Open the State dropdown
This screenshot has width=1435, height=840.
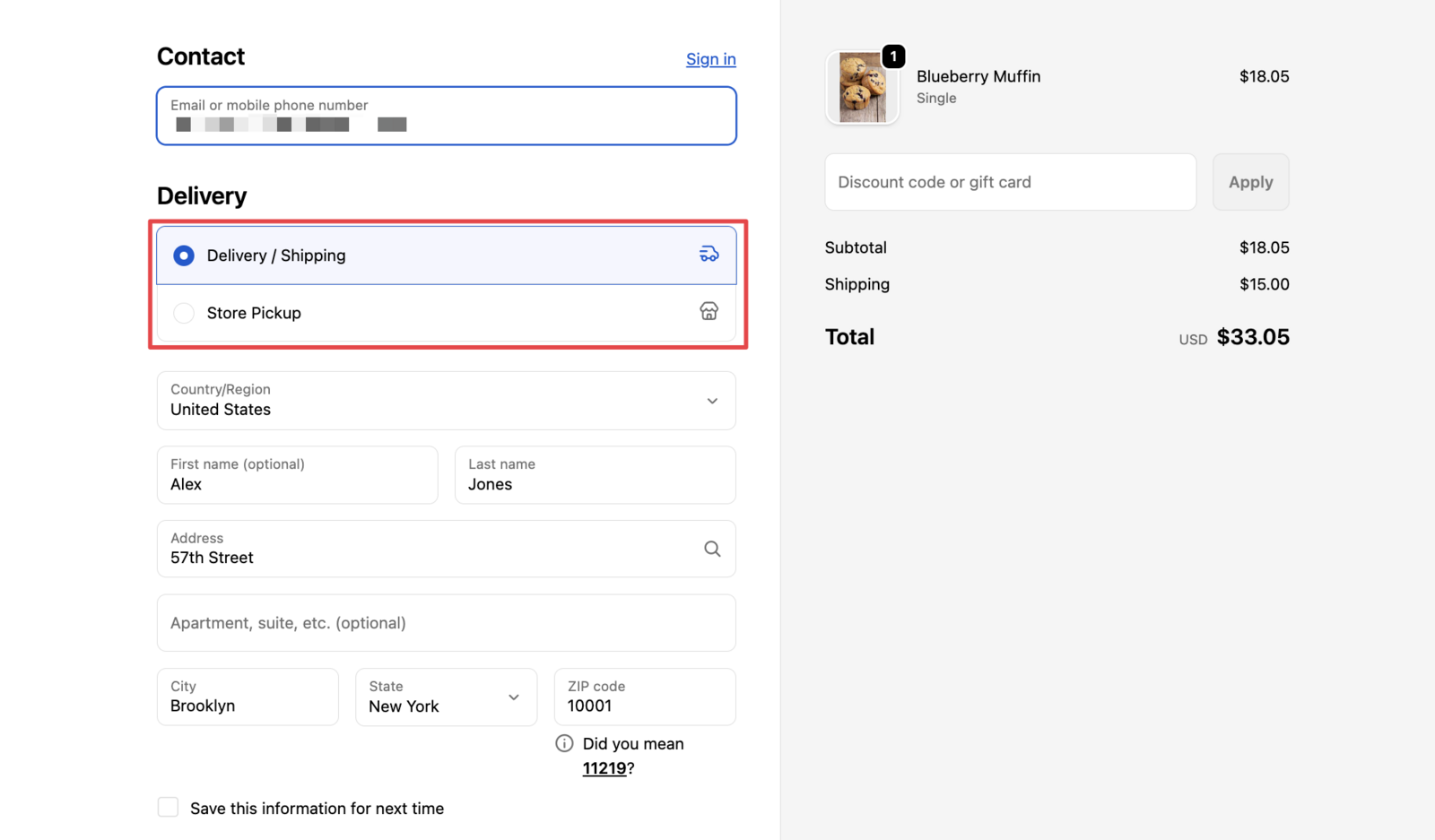pos(447,697)
